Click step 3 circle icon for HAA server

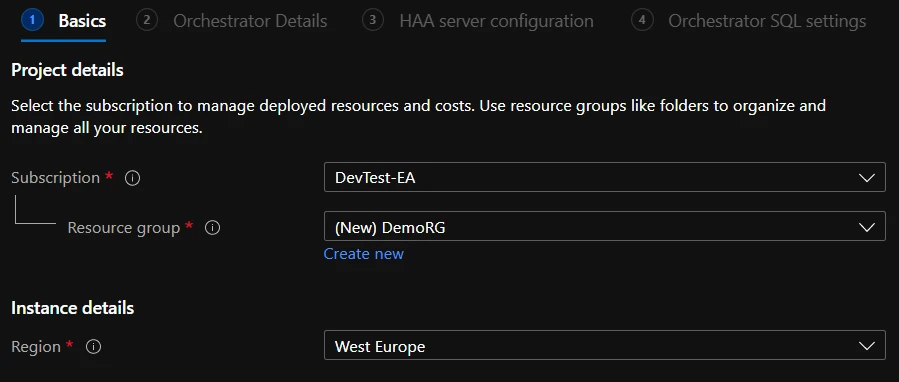373,21
